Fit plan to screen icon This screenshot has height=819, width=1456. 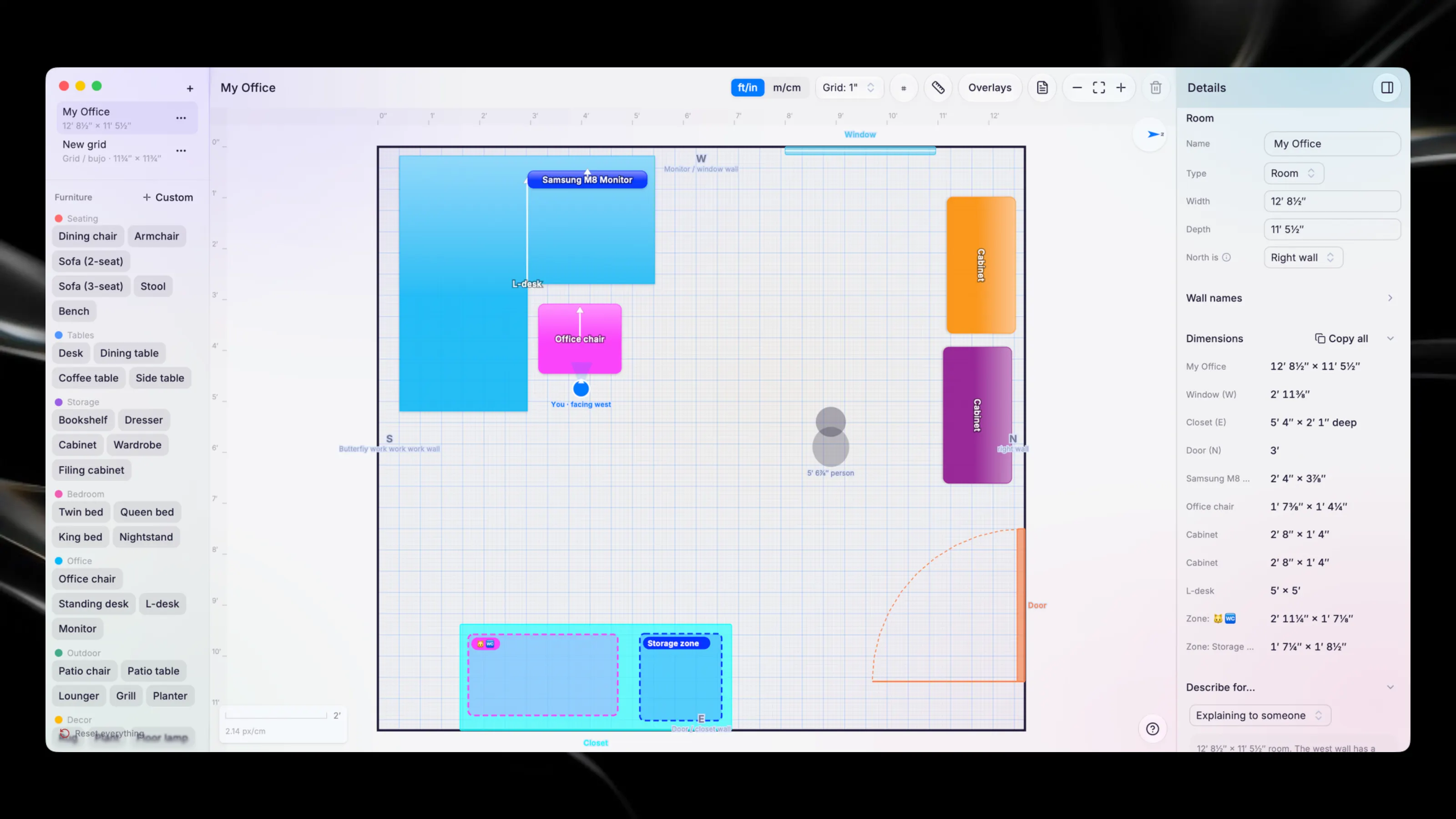(1099, 88)
